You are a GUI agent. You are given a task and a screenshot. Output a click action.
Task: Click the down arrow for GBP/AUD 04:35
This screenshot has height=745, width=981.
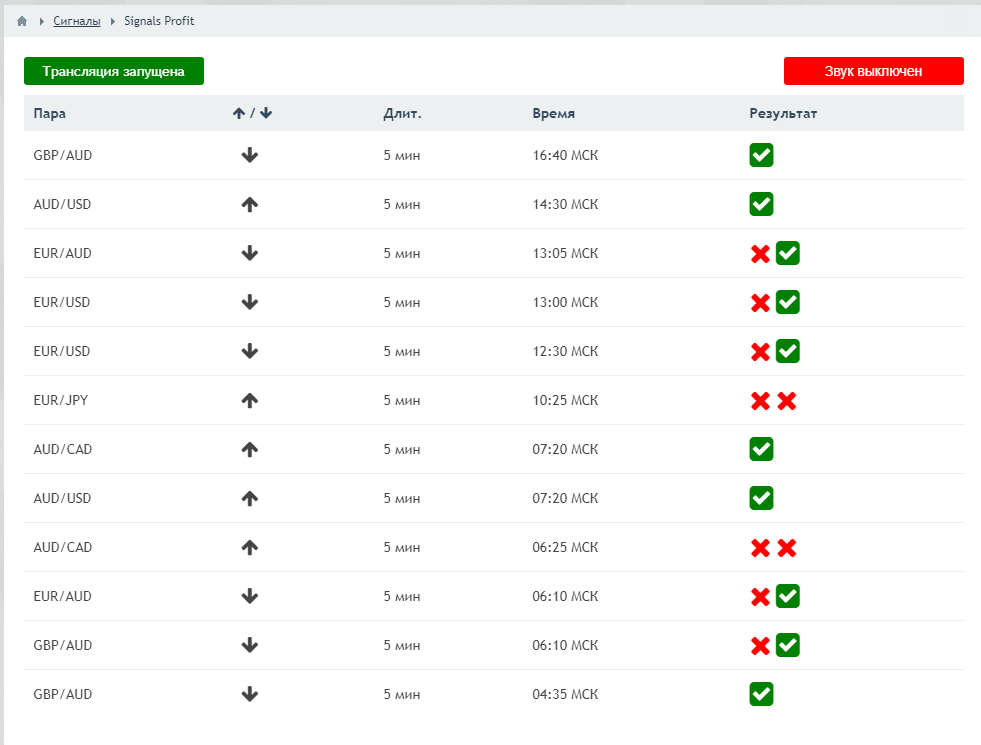point(250,694)
